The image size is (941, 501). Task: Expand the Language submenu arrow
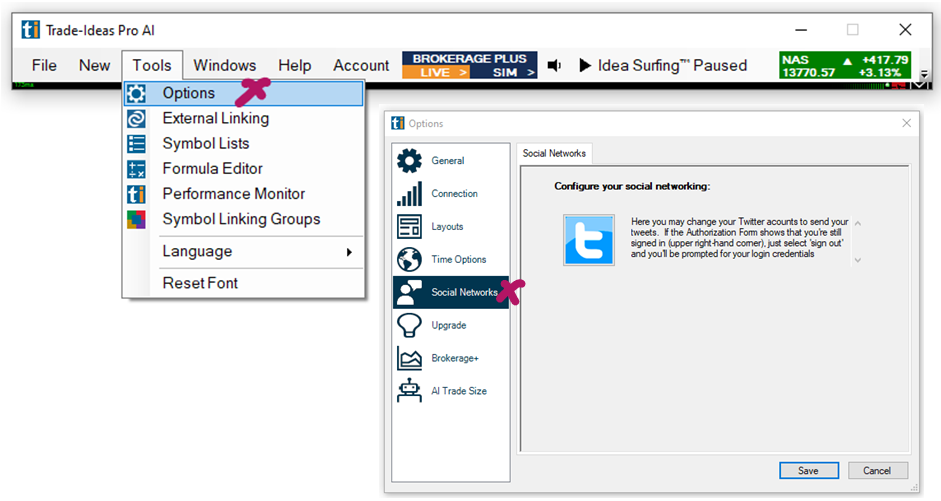tap(349, 252)
